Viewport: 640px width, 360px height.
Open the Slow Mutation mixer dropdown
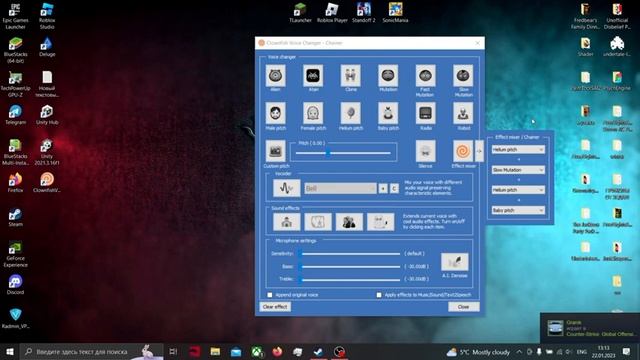point(518,170)
